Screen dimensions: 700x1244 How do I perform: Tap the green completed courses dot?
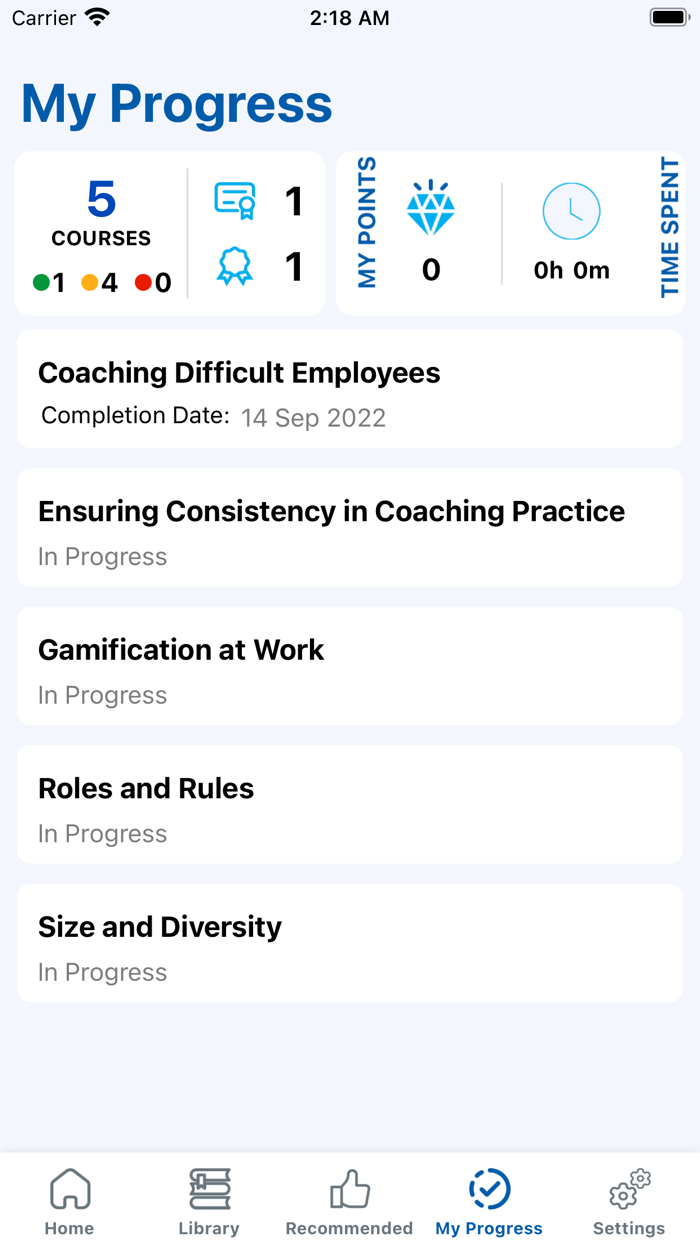coord(41,283)
